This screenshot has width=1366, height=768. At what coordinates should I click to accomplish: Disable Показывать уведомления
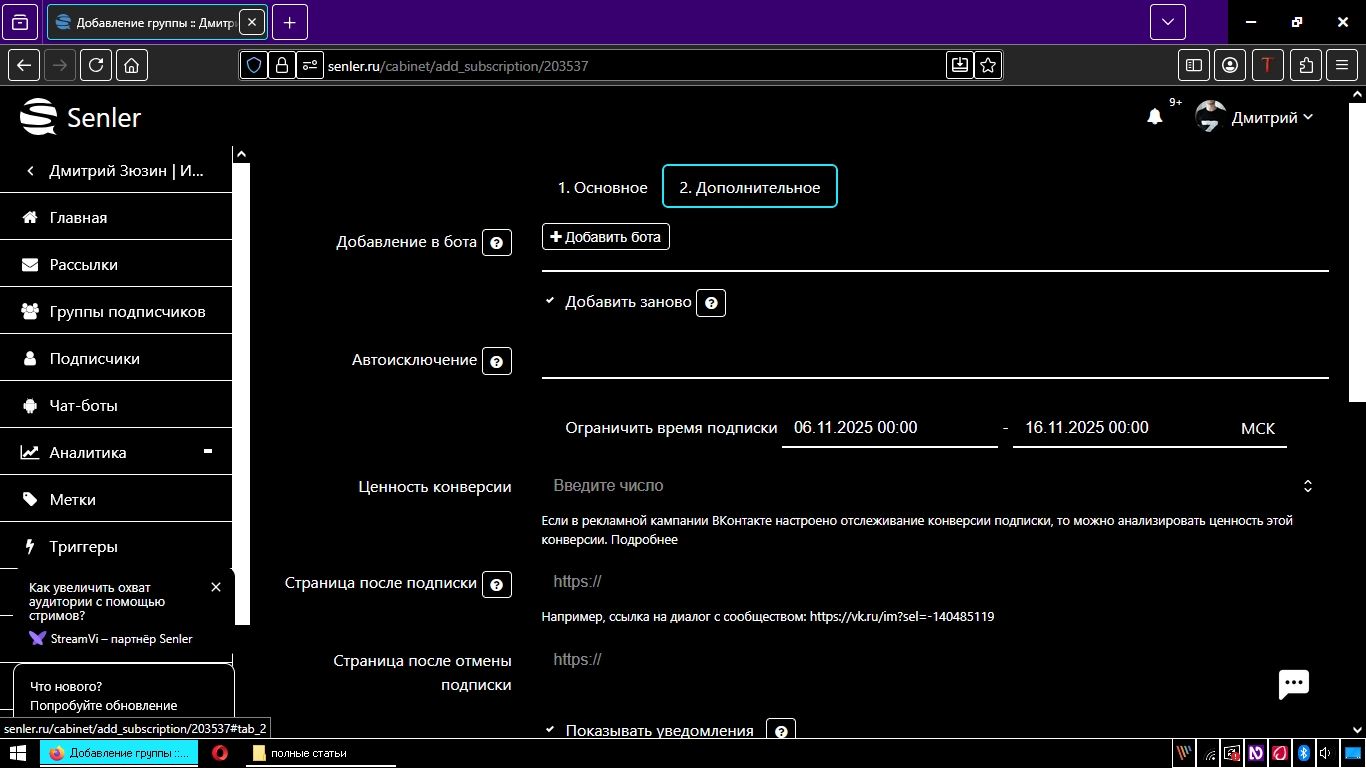(x=548, y=729)
